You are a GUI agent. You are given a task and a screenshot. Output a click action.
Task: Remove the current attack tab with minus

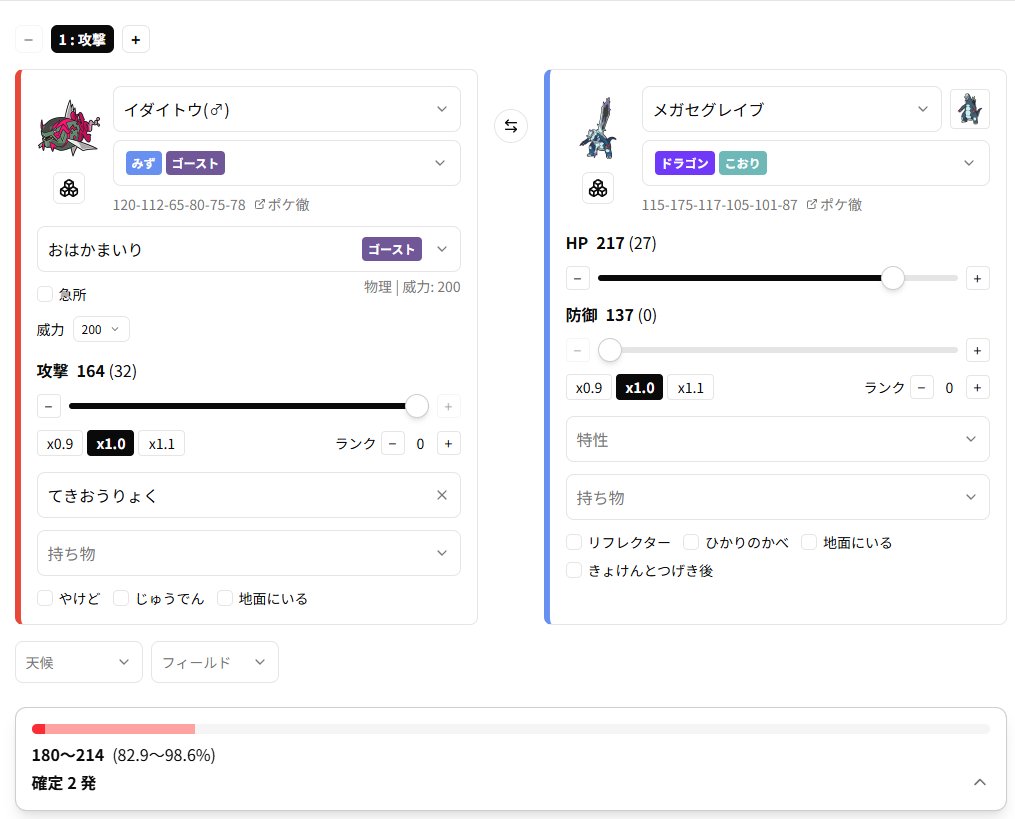click(28, 39)
